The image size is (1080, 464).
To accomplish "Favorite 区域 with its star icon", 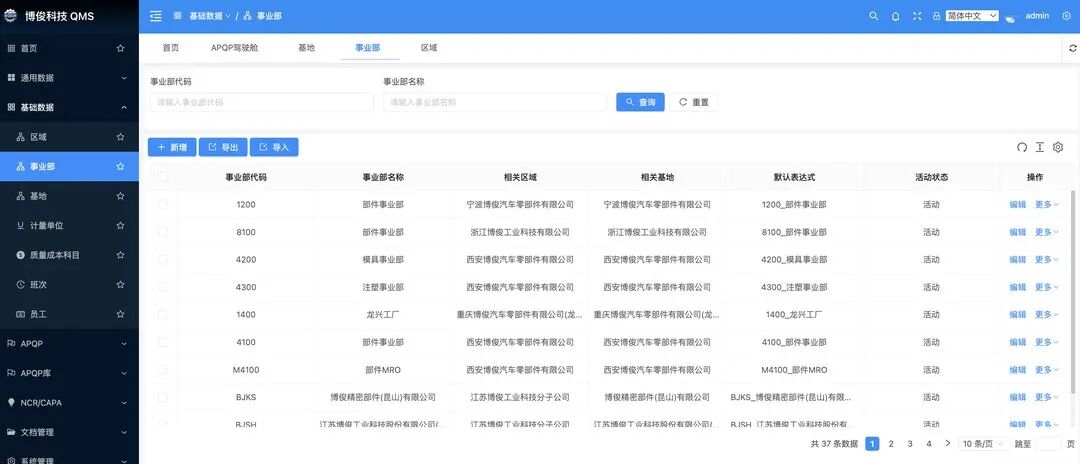I will (121, 137).
